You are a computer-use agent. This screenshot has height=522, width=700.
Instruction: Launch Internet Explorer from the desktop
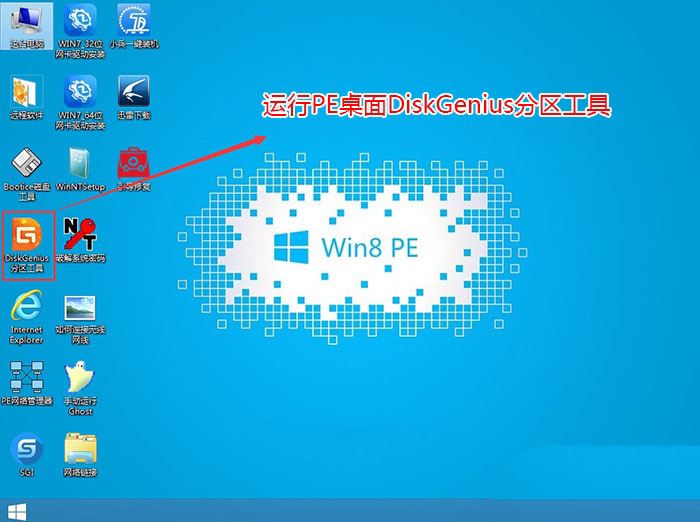[x=25, y=305]
